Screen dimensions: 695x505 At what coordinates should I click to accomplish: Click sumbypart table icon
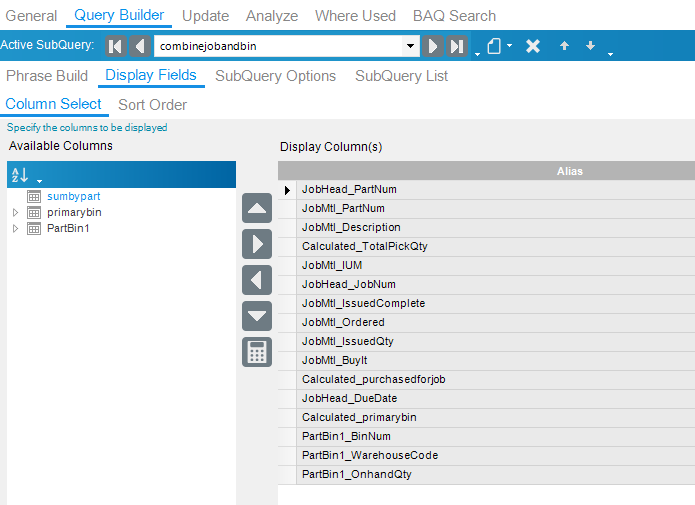(34, 196)
